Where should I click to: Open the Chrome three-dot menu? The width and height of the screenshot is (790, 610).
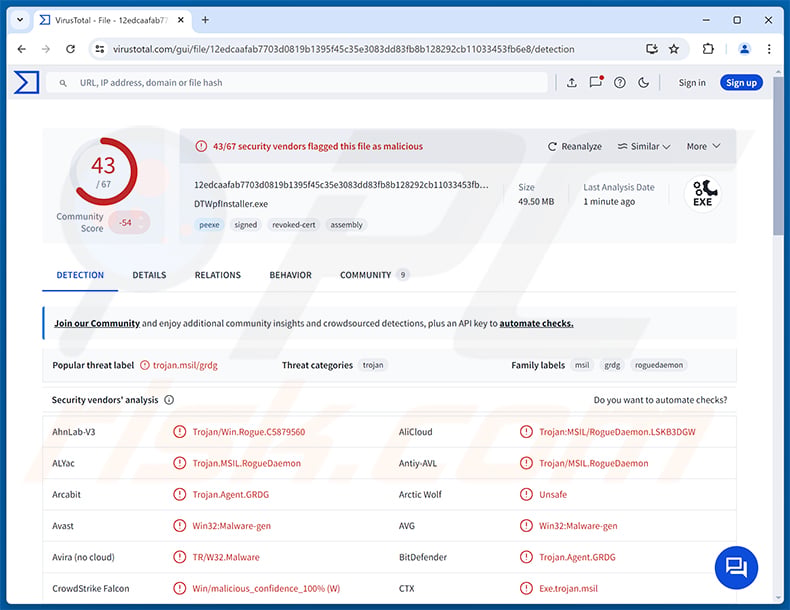769,49
